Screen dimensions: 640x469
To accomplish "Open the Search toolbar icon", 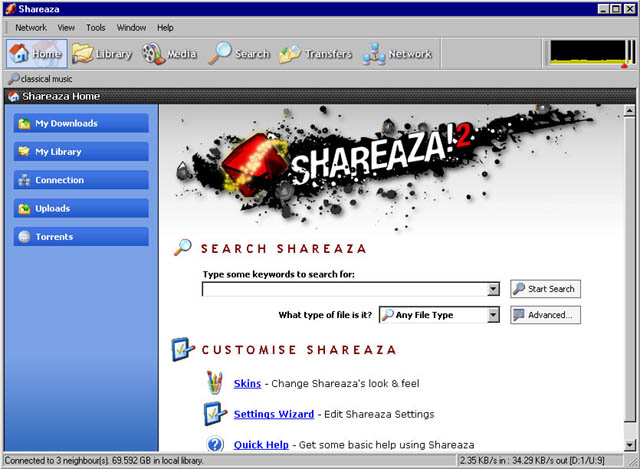I will (239, 54).
